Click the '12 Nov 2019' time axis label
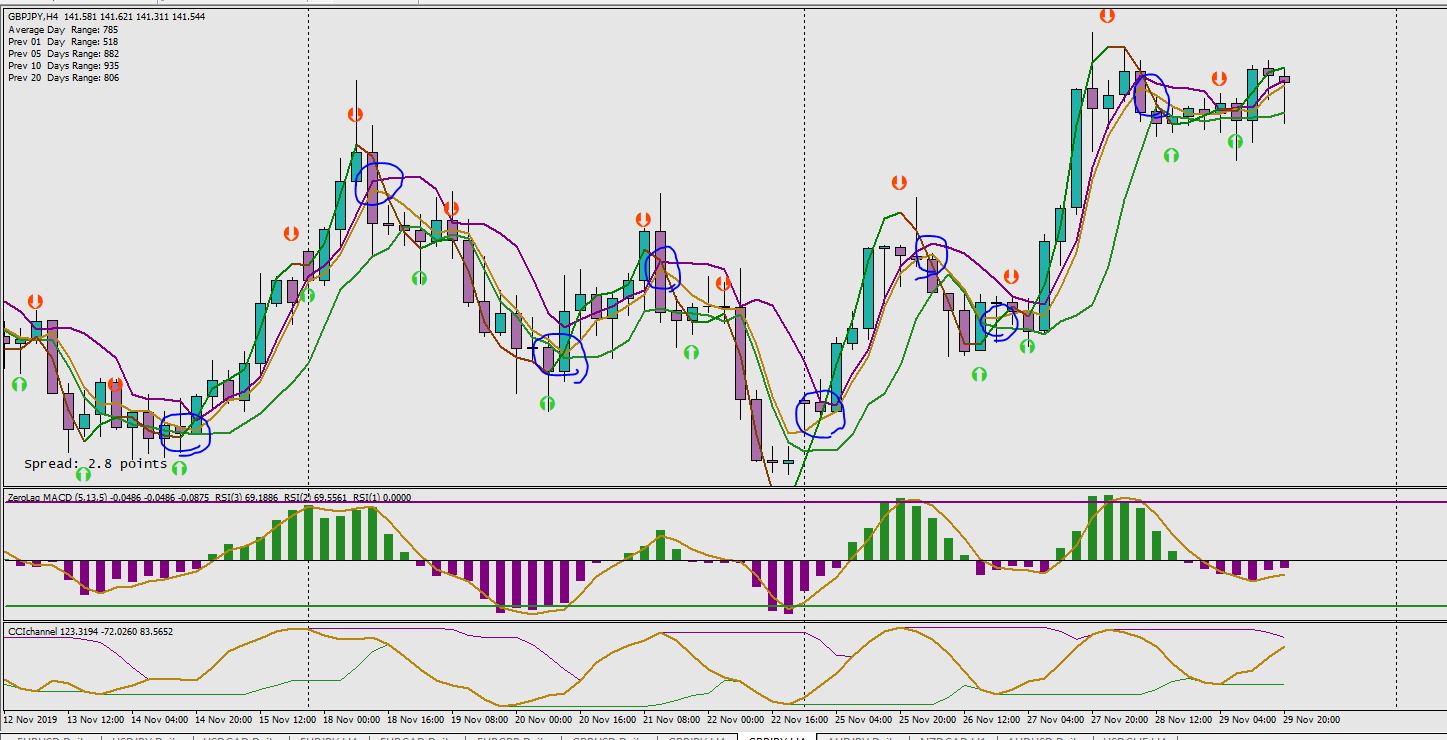This screenshot has height=740, width=1447. click(x=31, y=719)
